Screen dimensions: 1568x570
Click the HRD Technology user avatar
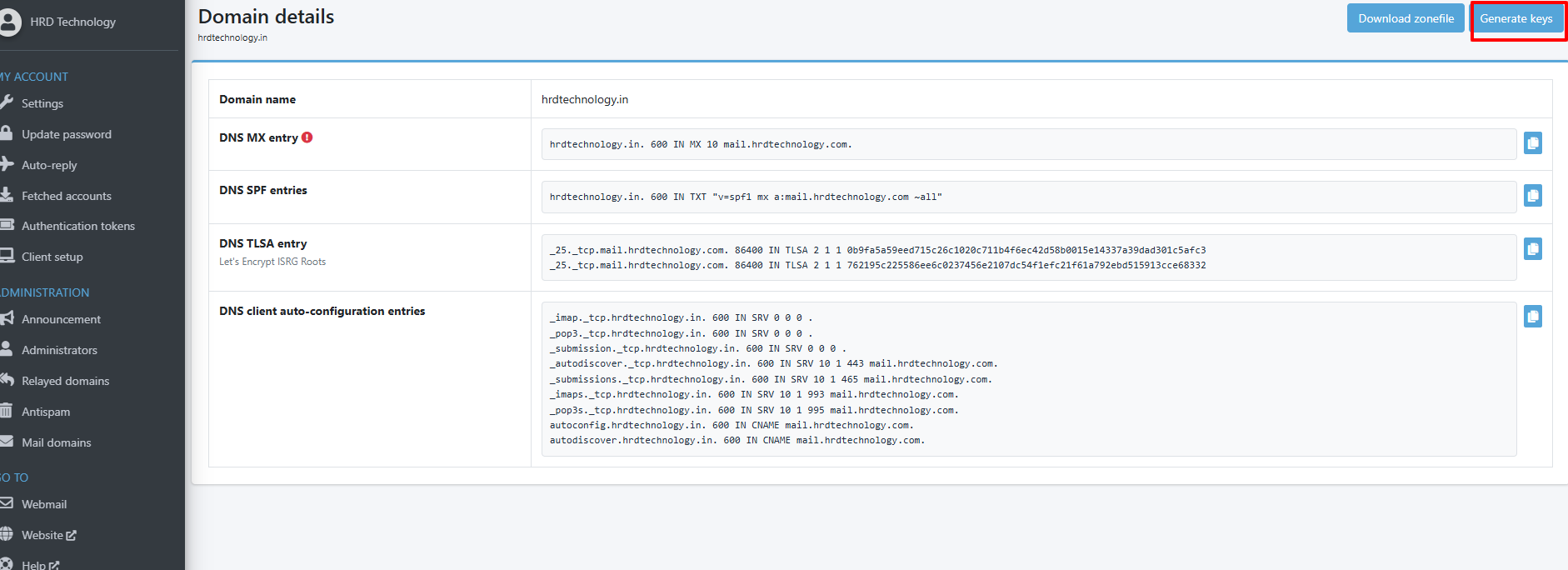[10, 22]
